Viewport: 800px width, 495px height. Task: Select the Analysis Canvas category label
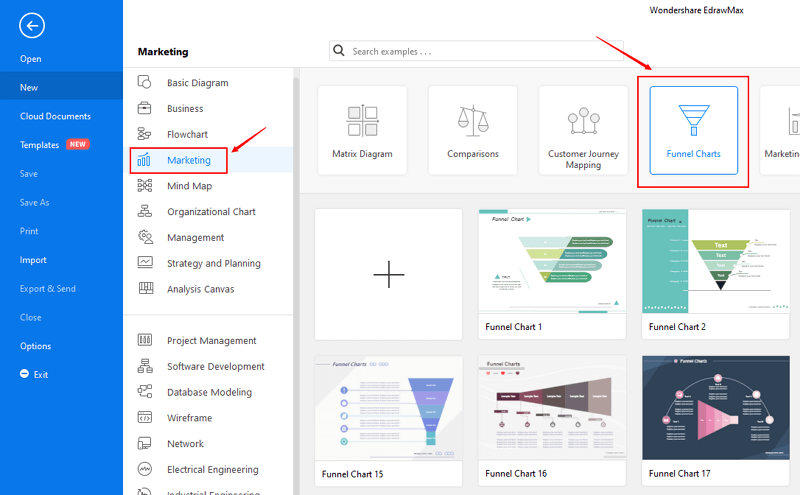pos(201,289)
